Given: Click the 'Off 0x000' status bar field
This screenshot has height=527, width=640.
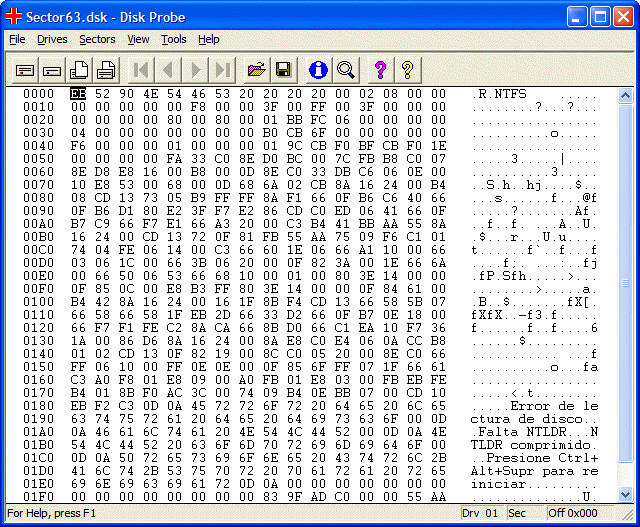Looking at the screenshot, I should [x=580, y=513].
